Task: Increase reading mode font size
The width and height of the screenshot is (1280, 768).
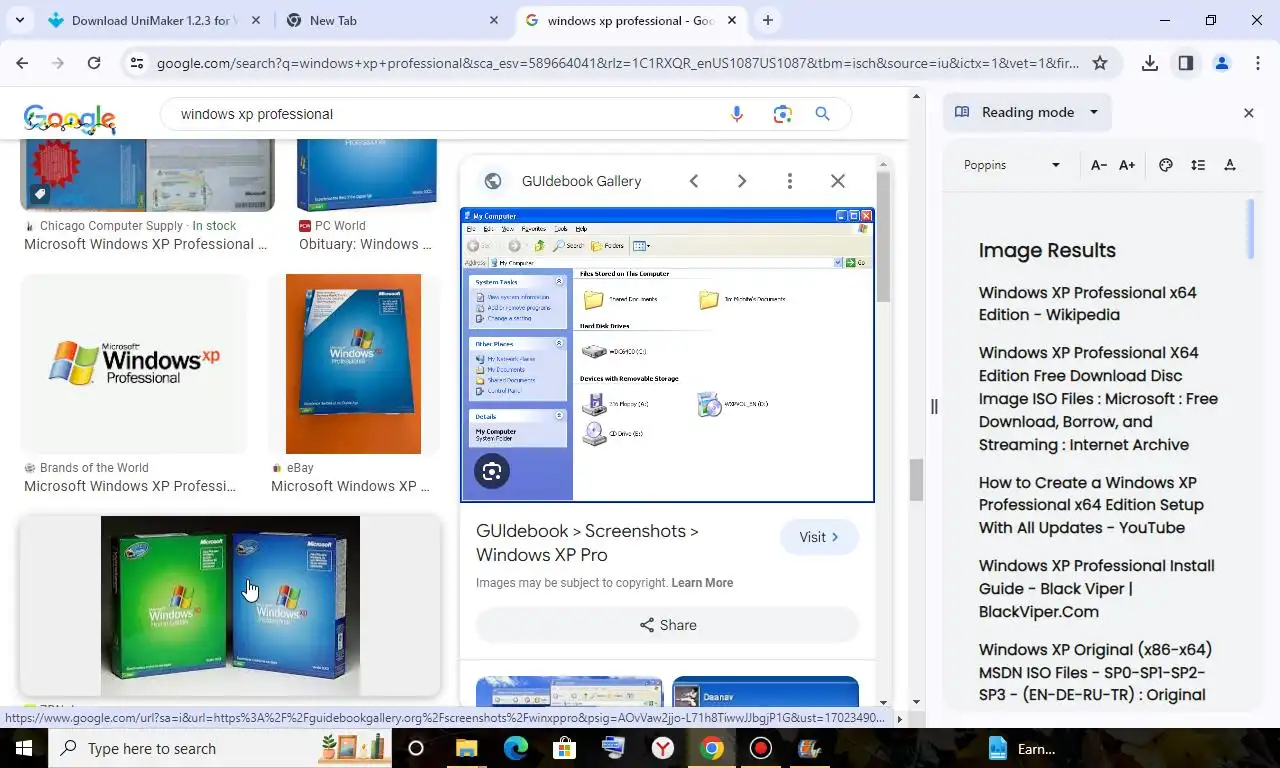Action: tap(1127, 165)
